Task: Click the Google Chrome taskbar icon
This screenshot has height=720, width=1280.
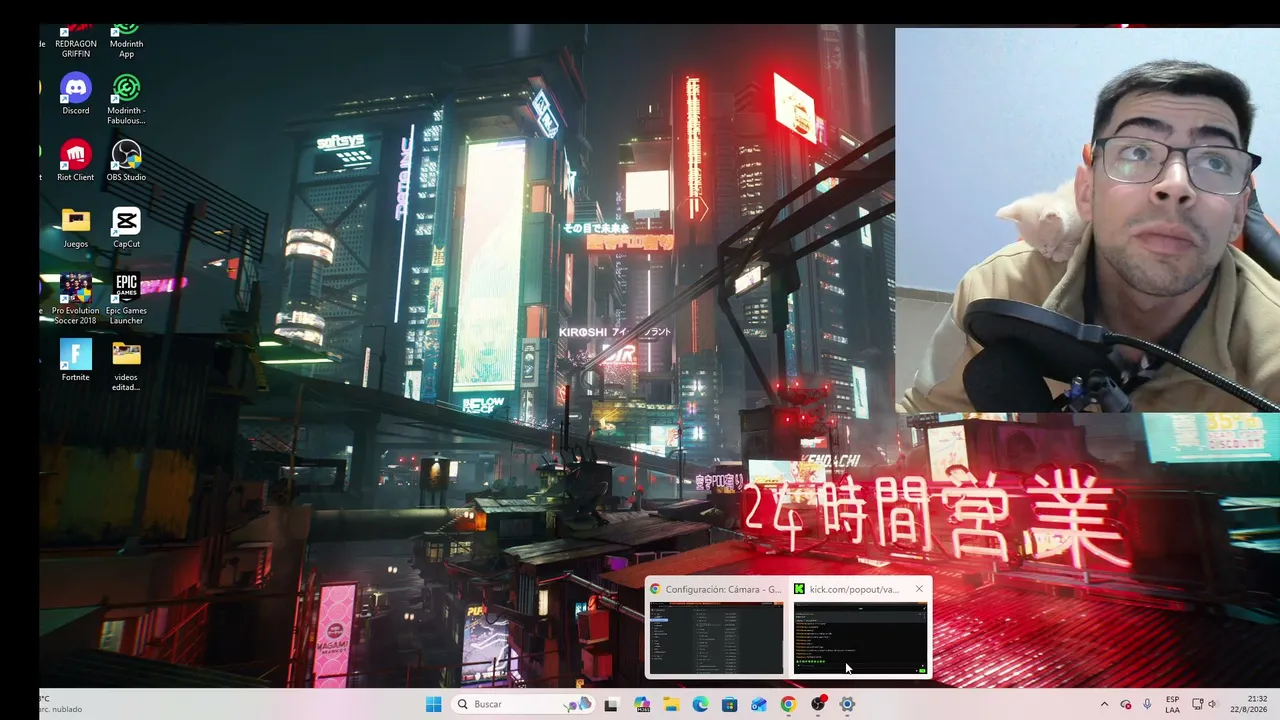Action: click(788, 704)
